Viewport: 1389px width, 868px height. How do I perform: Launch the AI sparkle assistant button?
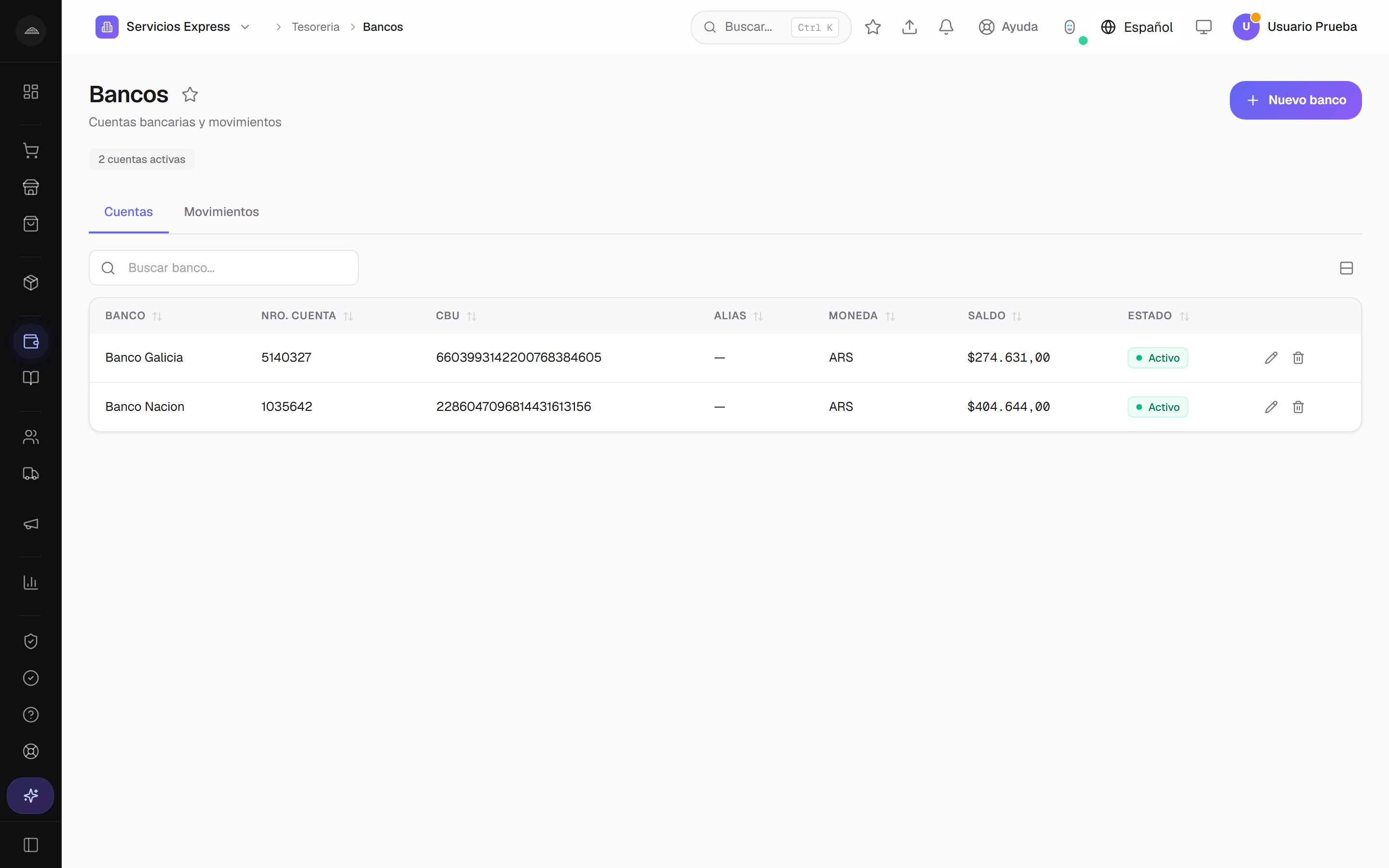point(30,796)
